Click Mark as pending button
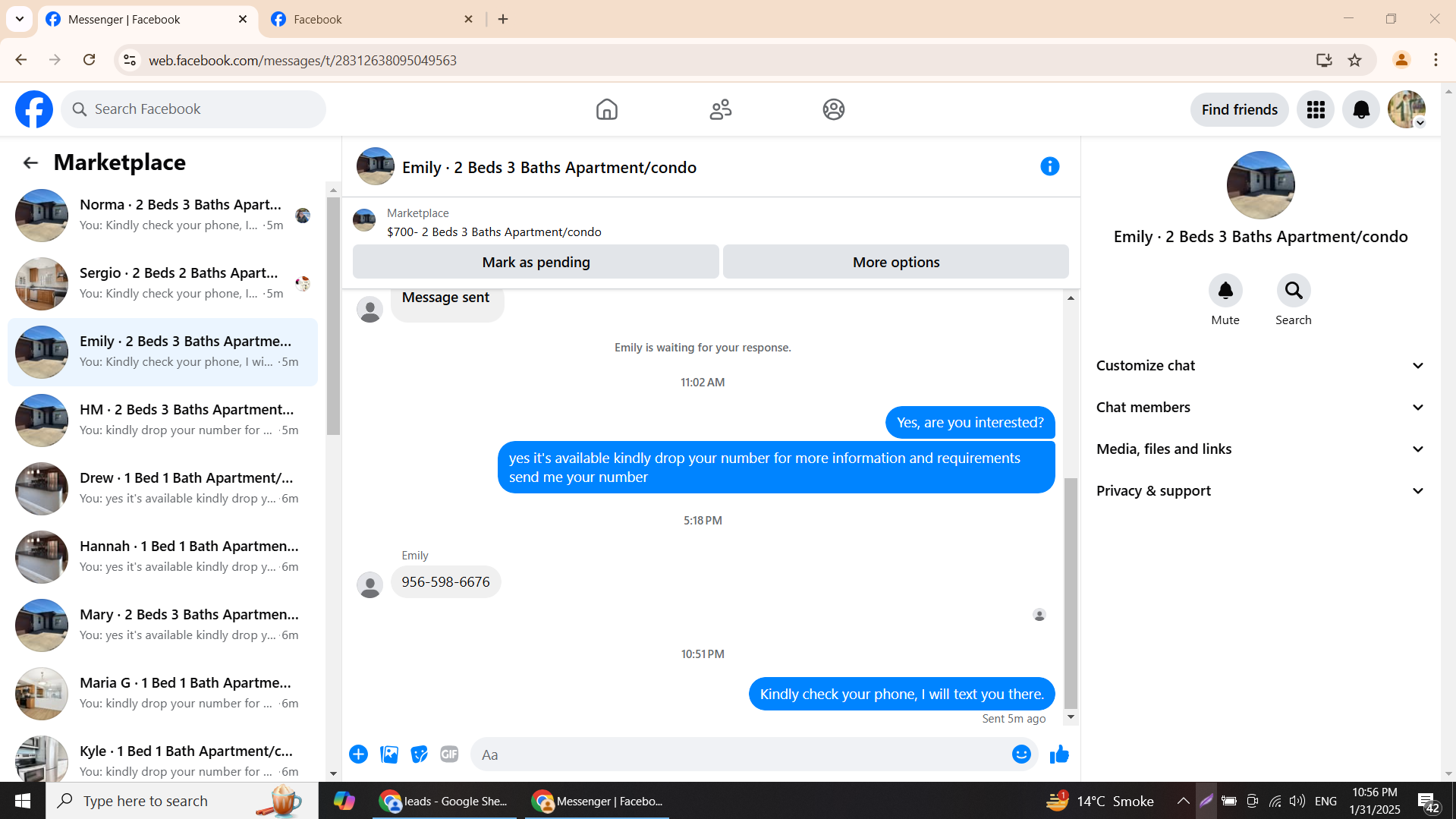Image resolution: width=1456 pixels, height=819 pixels. point(536,262)
